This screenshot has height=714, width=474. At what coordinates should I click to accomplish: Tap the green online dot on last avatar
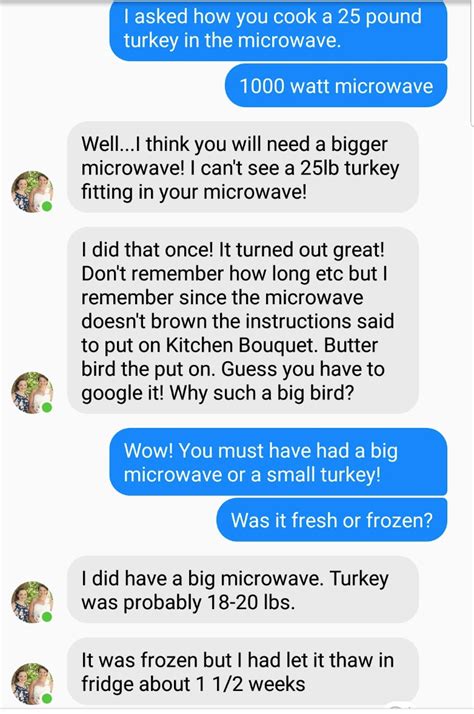point(46,698)
